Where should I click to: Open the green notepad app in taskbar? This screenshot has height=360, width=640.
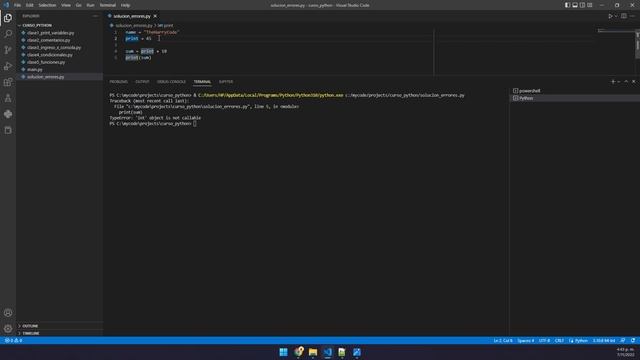(342, 352)
